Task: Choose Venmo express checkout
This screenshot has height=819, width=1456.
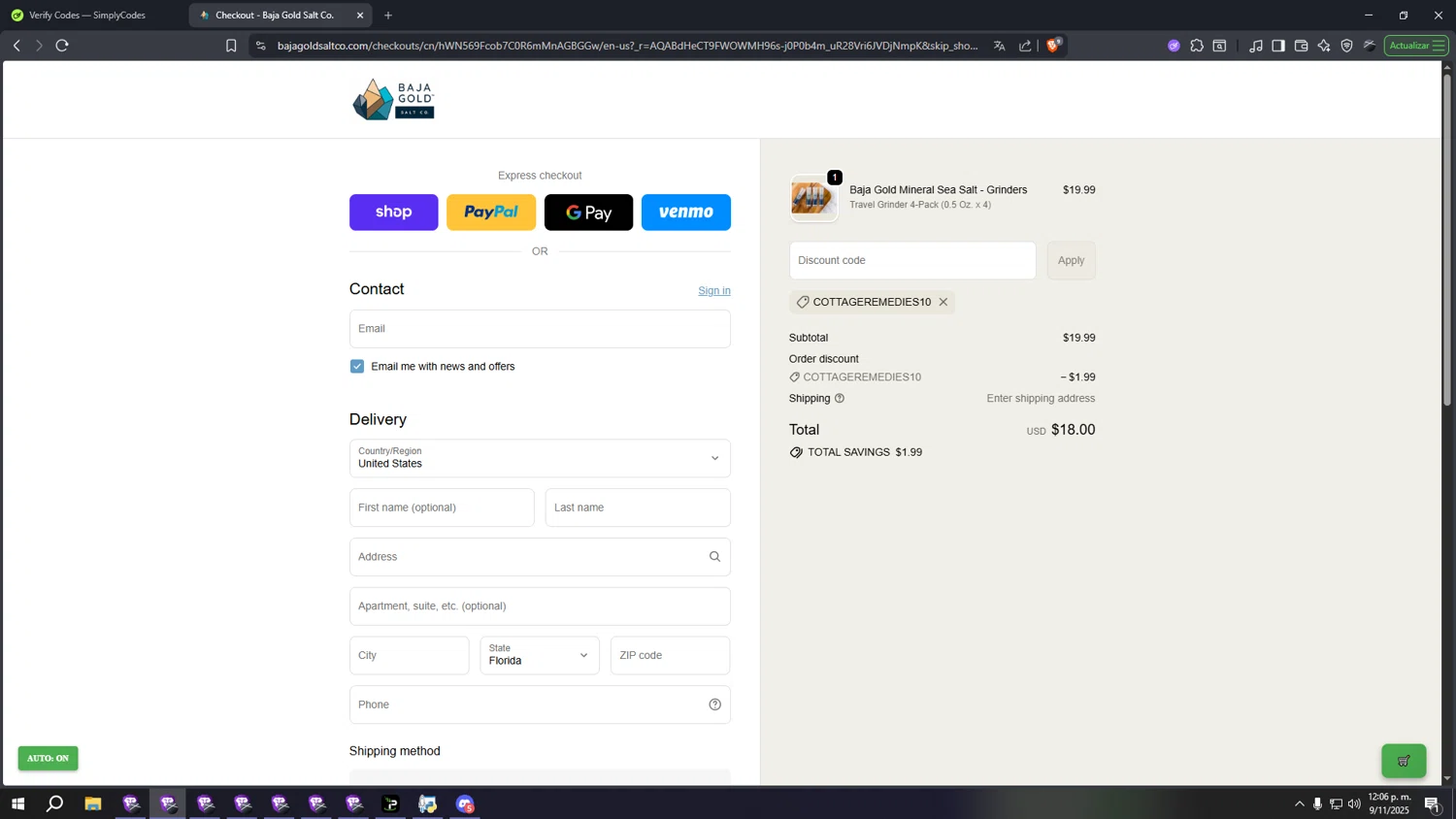Action: [686, 213]
